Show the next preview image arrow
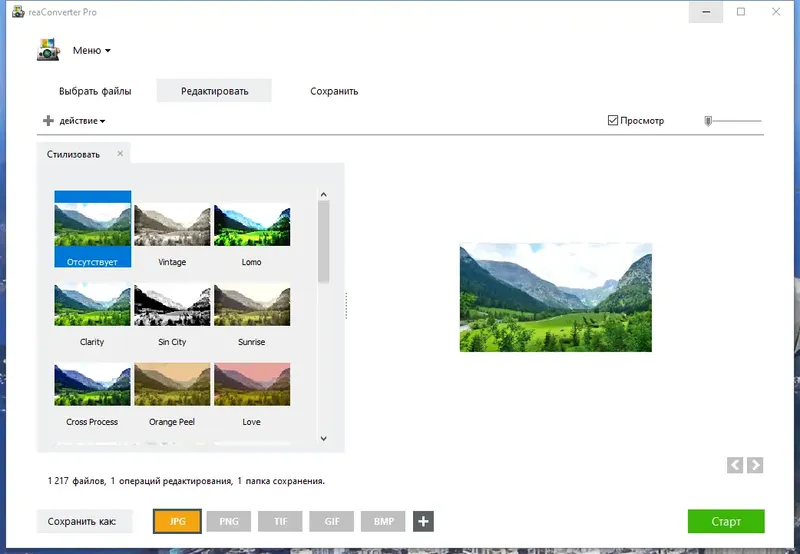 [x=755, y=465]
